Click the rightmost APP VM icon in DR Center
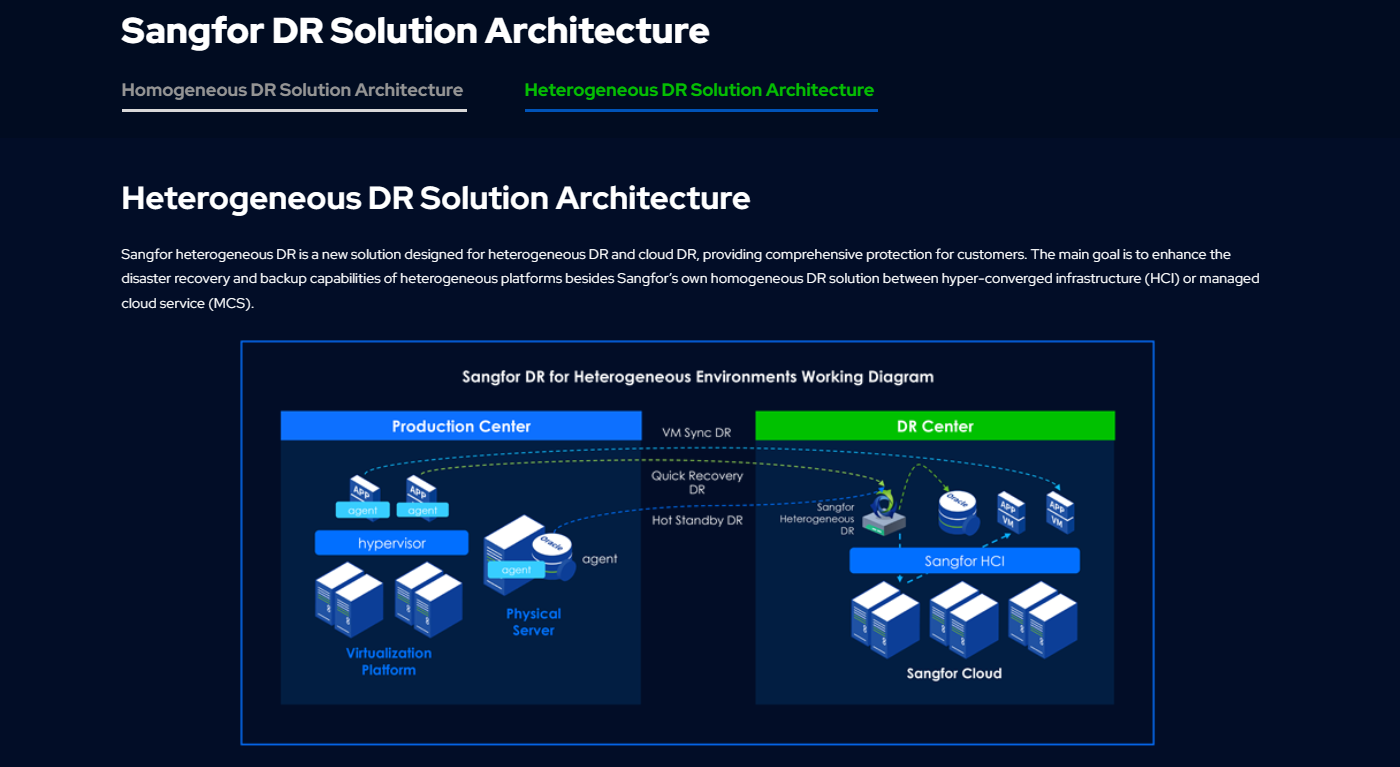1400x767 pixels. click(x=1059, y=509)
